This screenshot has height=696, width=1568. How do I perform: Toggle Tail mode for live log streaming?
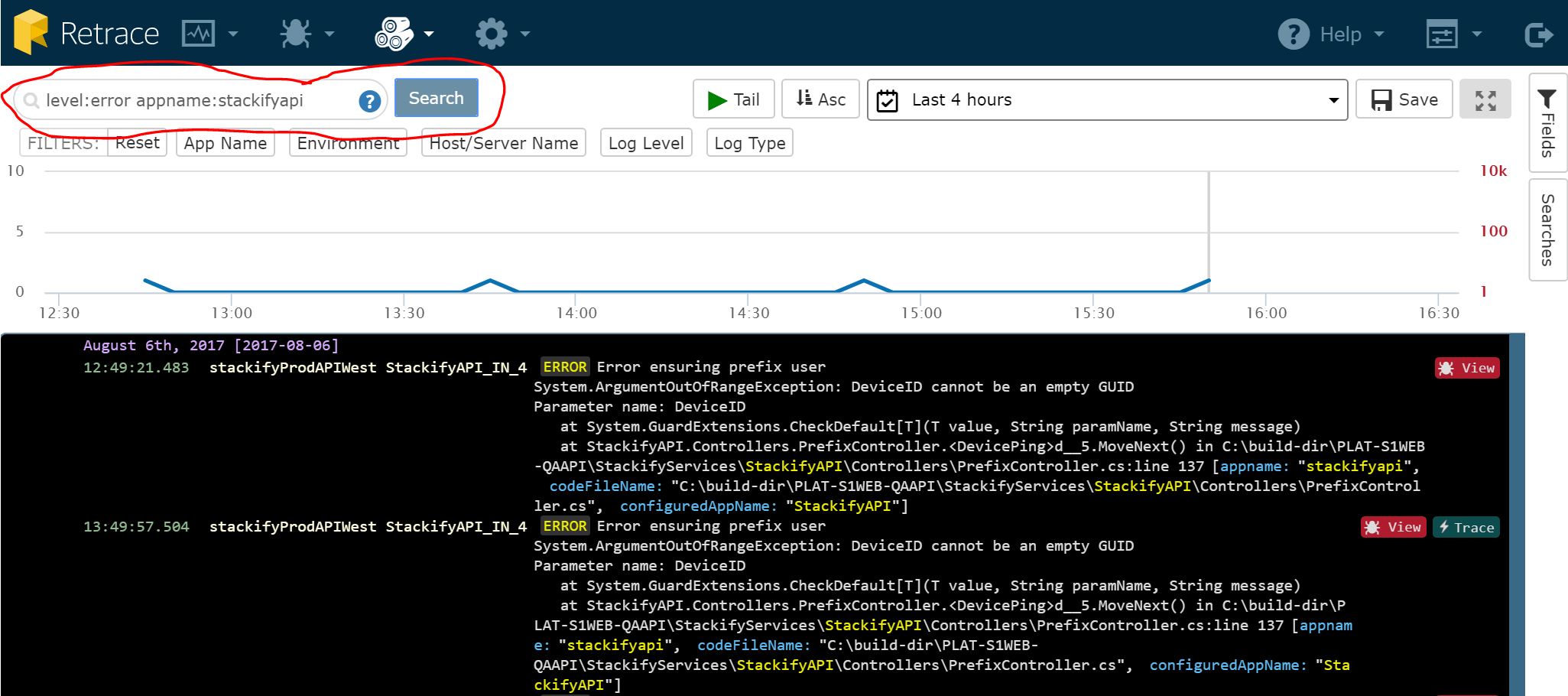pos(733,99)
